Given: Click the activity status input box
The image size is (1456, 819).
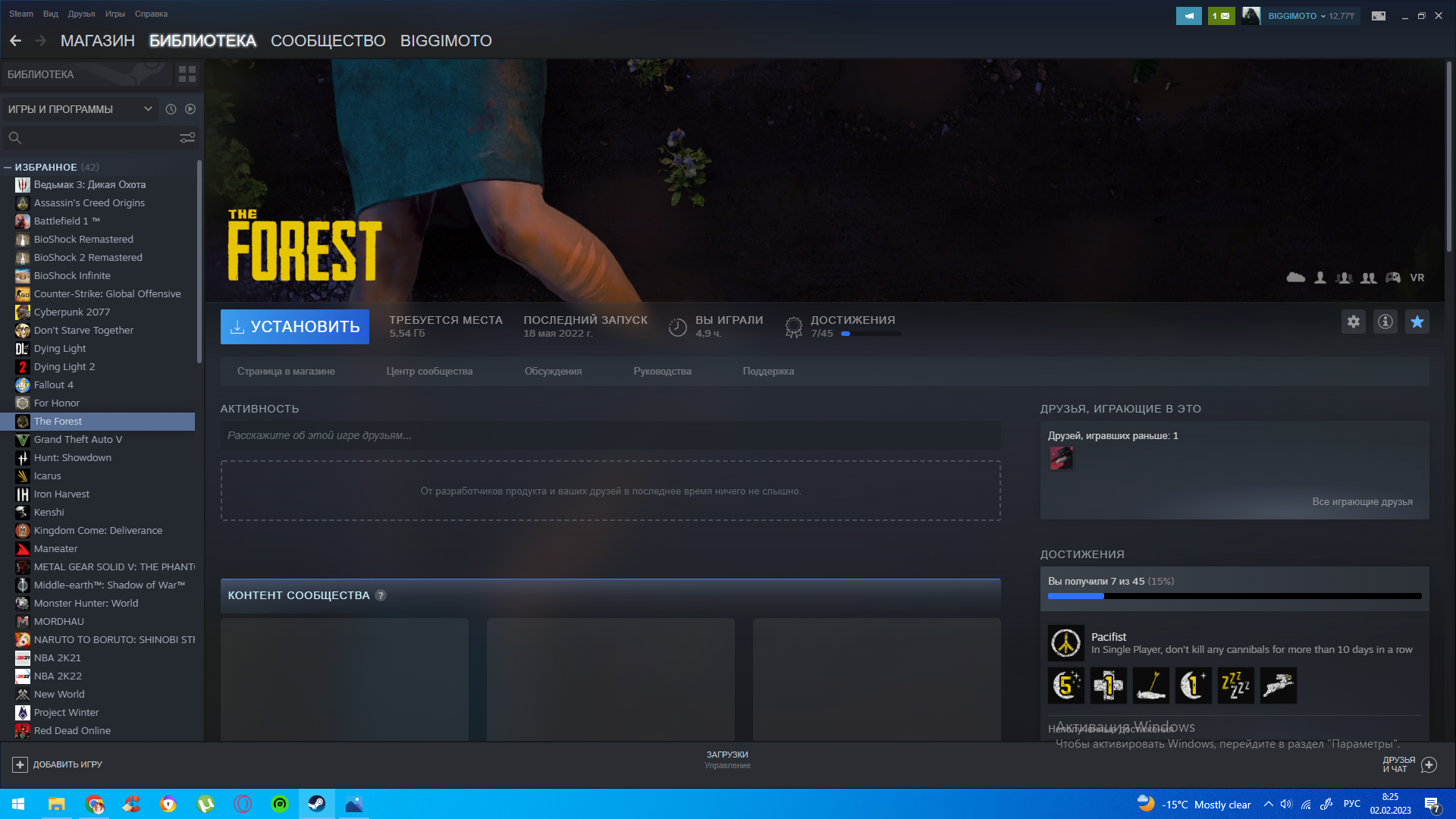Looking at the screenshot, I should [x=610, y=435].
